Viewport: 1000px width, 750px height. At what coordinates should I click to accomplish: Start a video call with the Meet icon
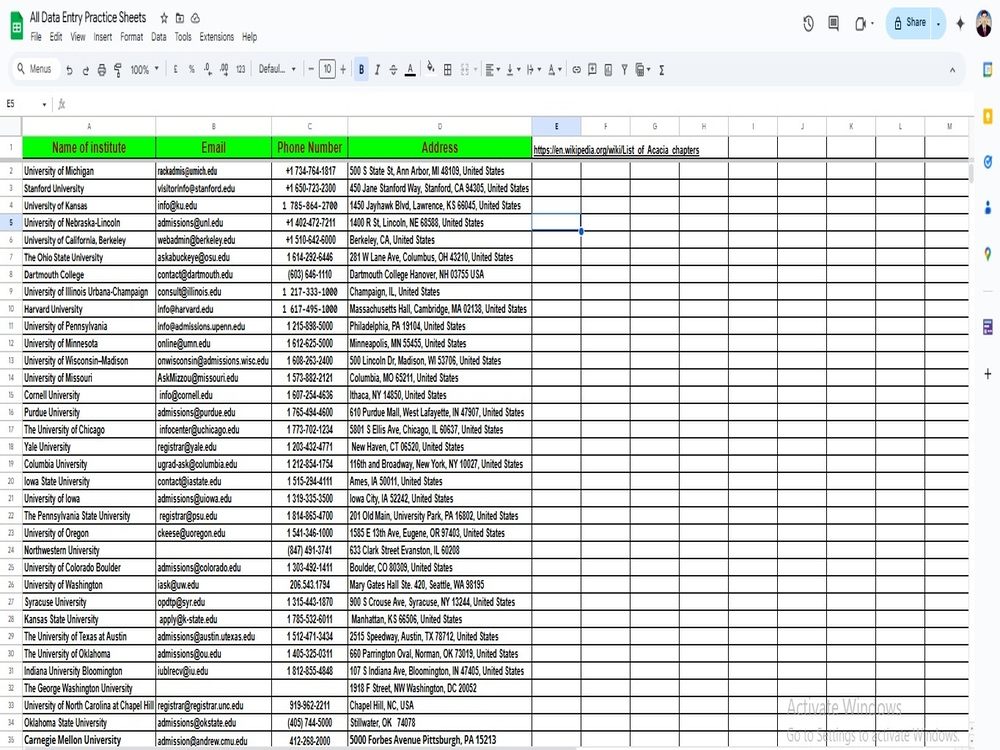pos(863,24)
